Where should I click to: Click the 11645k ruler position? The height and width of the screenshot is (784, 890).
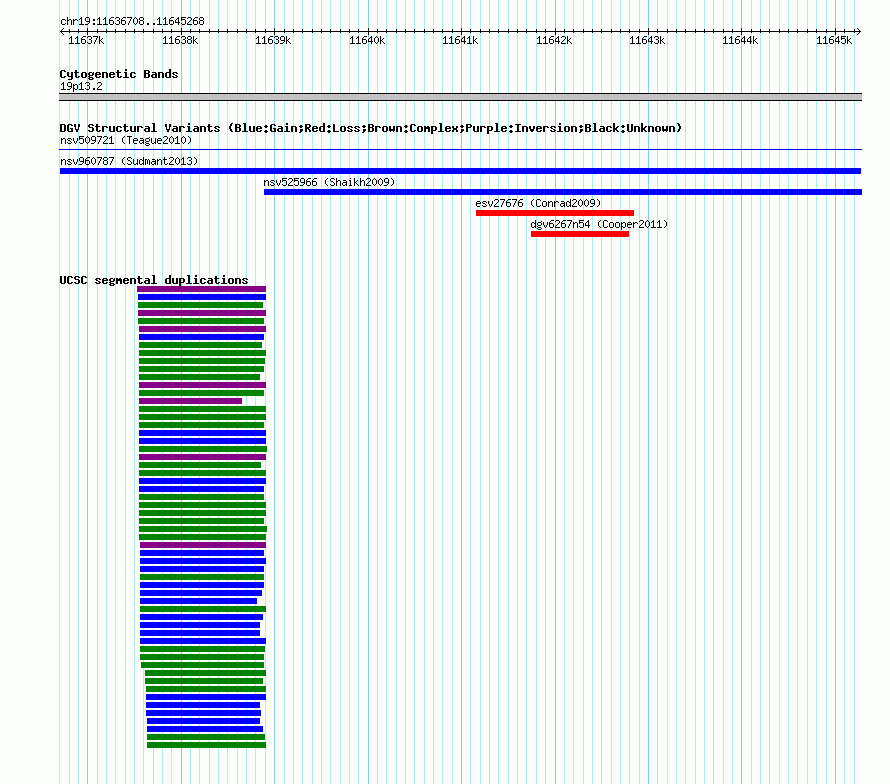(834, 40)
